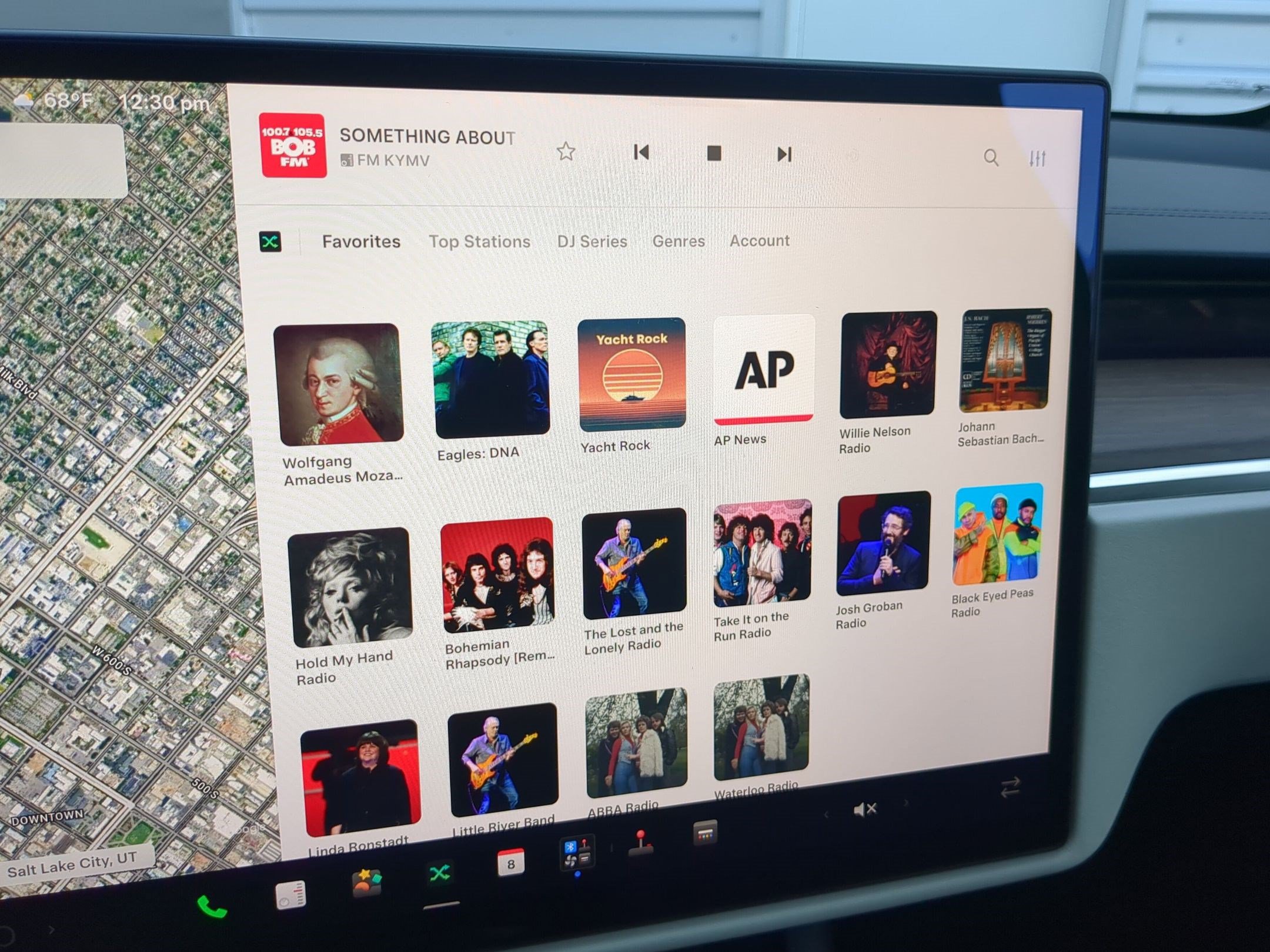Viewport: 1270px width, 952px height.
Task: Play Waterloo Radio station
Action: (762, 728)
